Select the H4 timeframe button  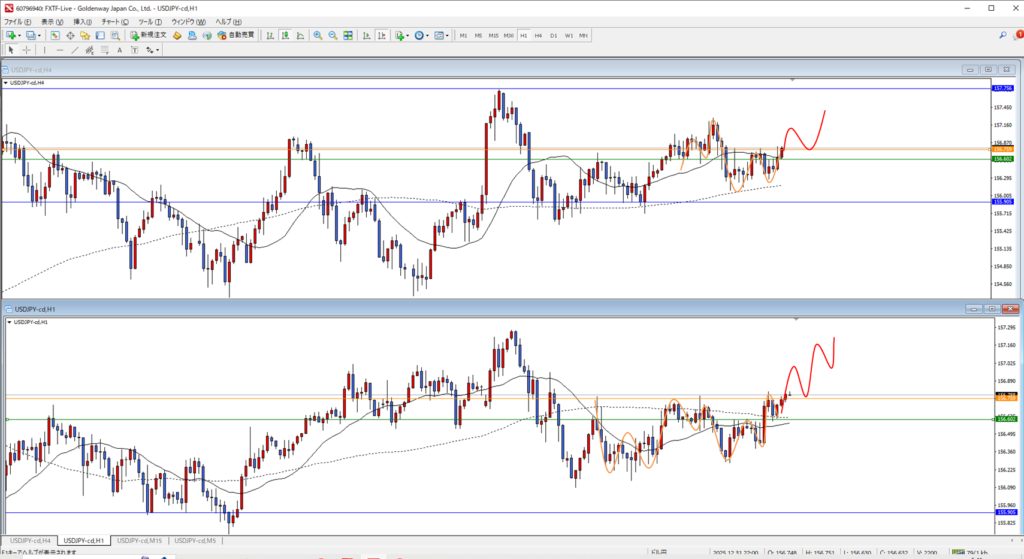click(x=539, y=35)
